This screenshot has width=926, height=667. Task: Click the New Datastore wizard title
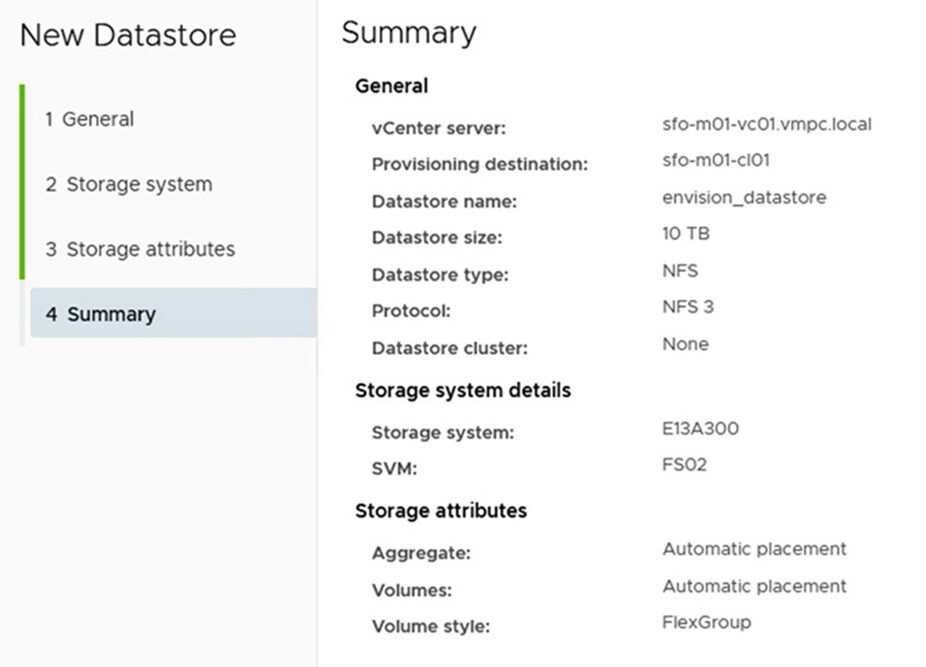[x=128, y=35]
